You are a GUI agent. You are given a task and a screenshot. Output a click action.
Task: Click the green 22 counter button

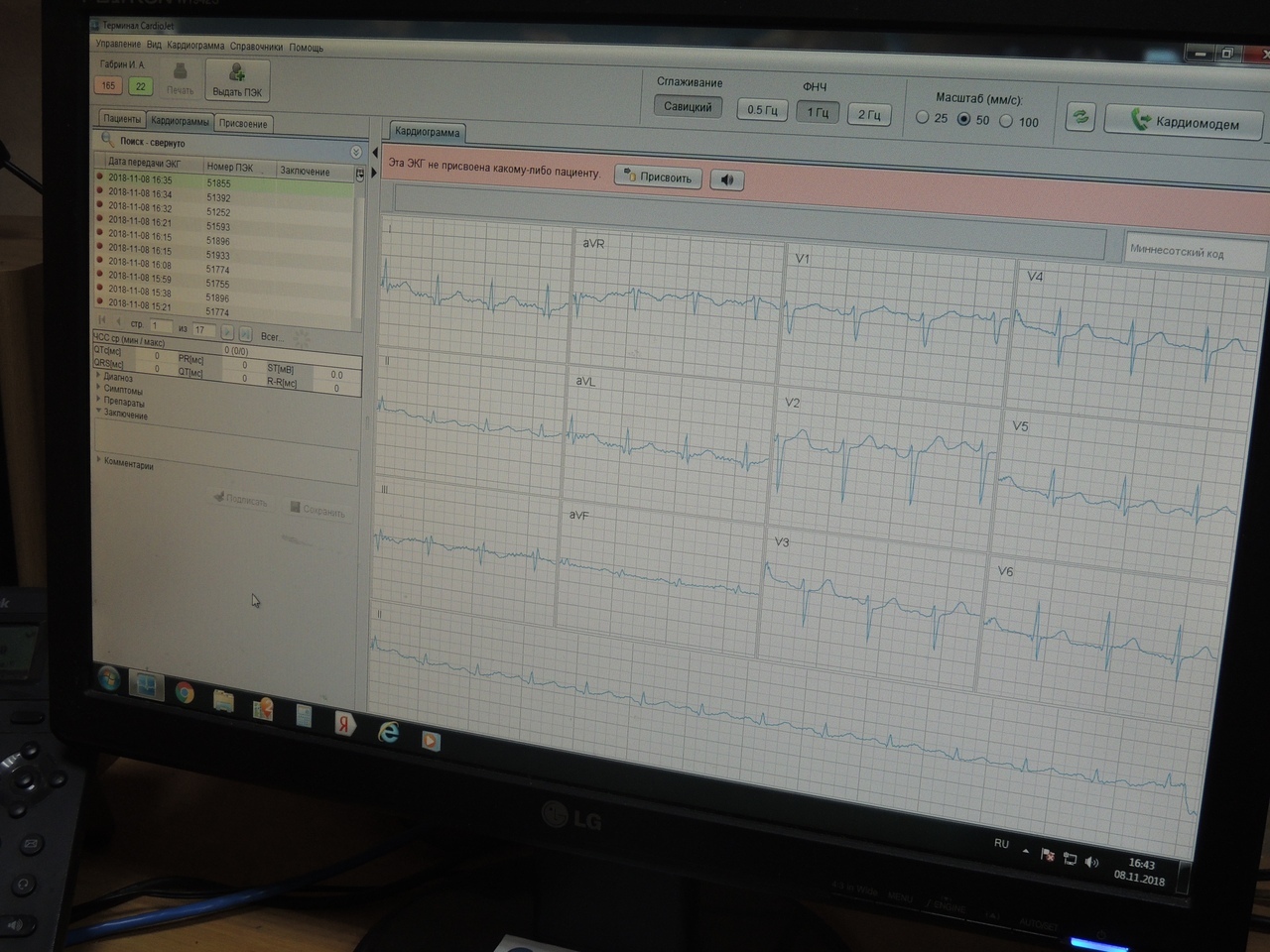[x=141, y=86]
